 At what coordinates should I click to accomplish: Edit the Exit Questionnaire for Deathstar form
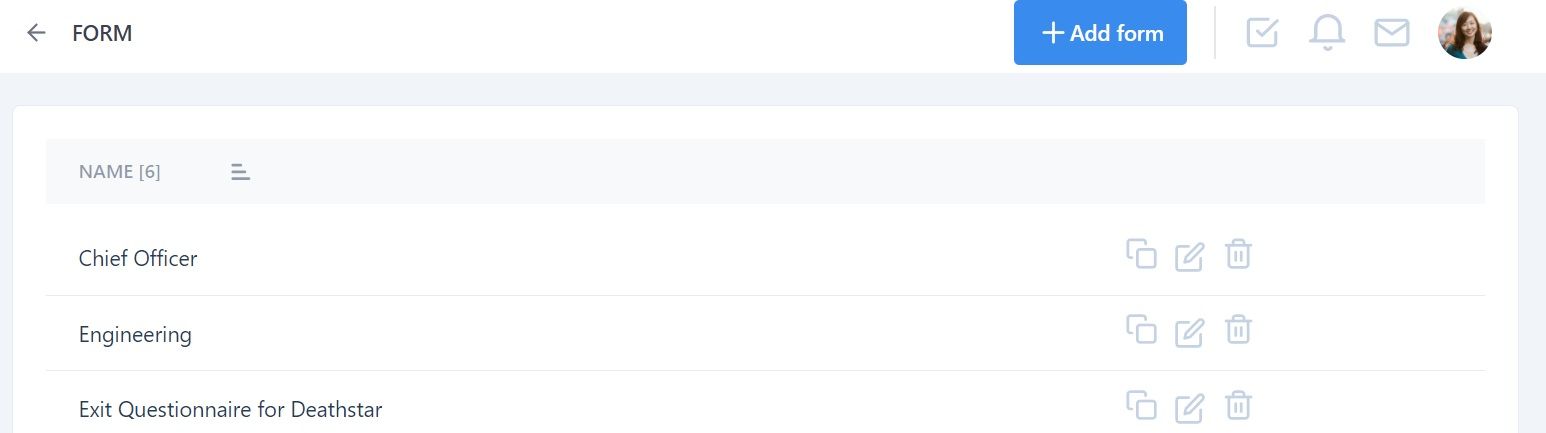point(1189,407)
